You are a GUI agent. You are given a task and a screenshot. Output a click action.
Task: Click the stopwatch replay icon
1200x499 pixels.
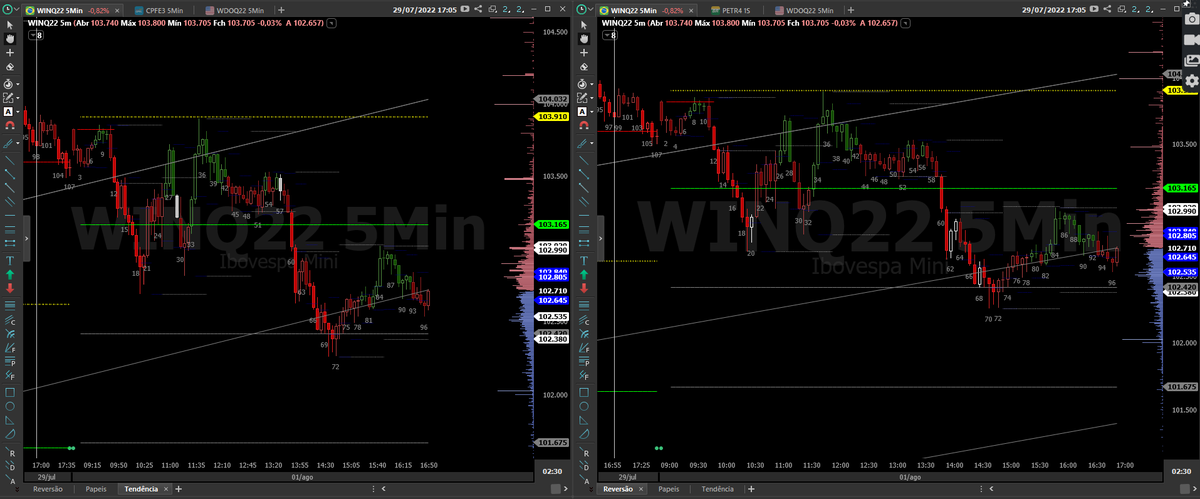[8, 83]
